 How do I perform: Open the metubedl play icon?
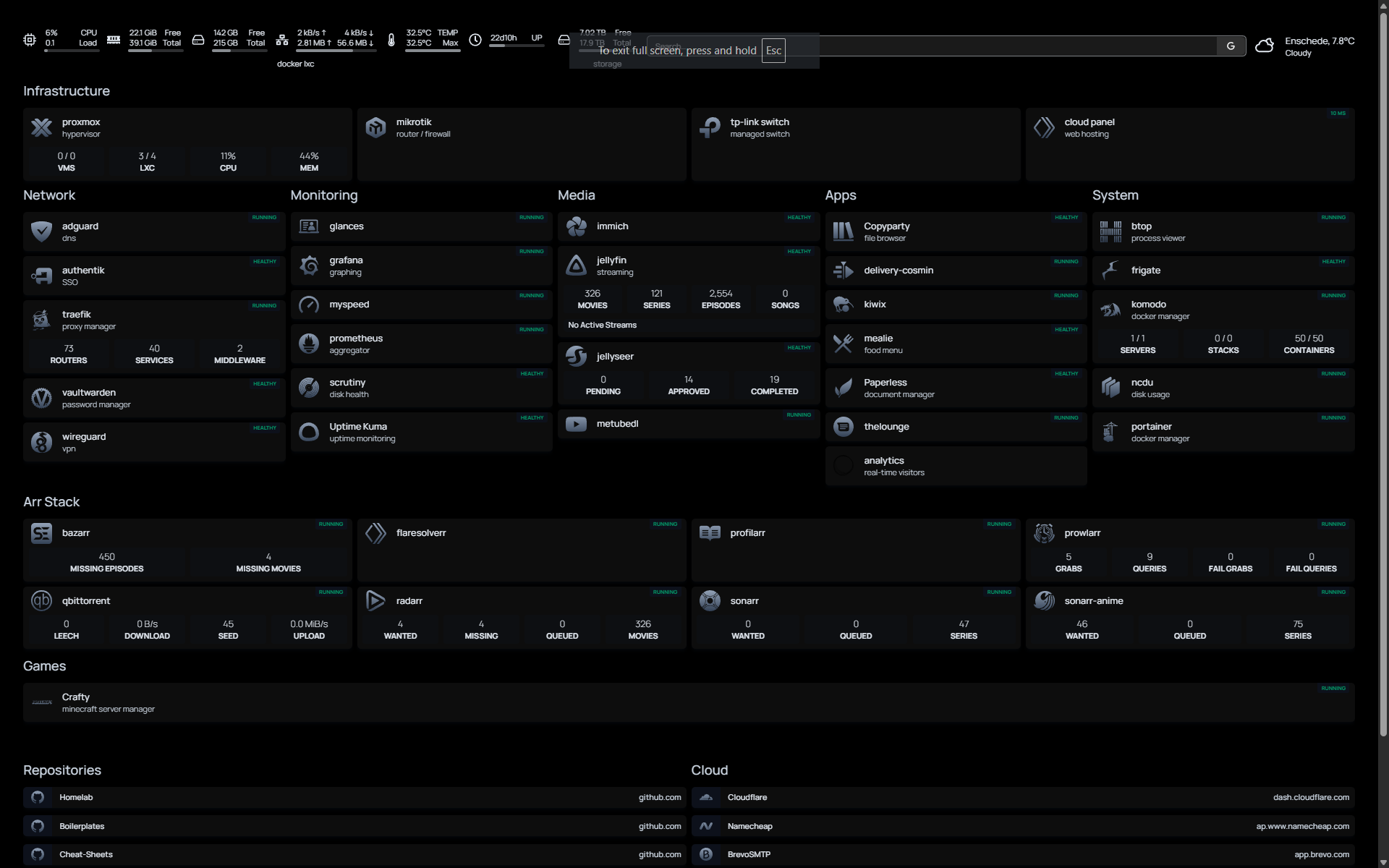pos(576,424)
